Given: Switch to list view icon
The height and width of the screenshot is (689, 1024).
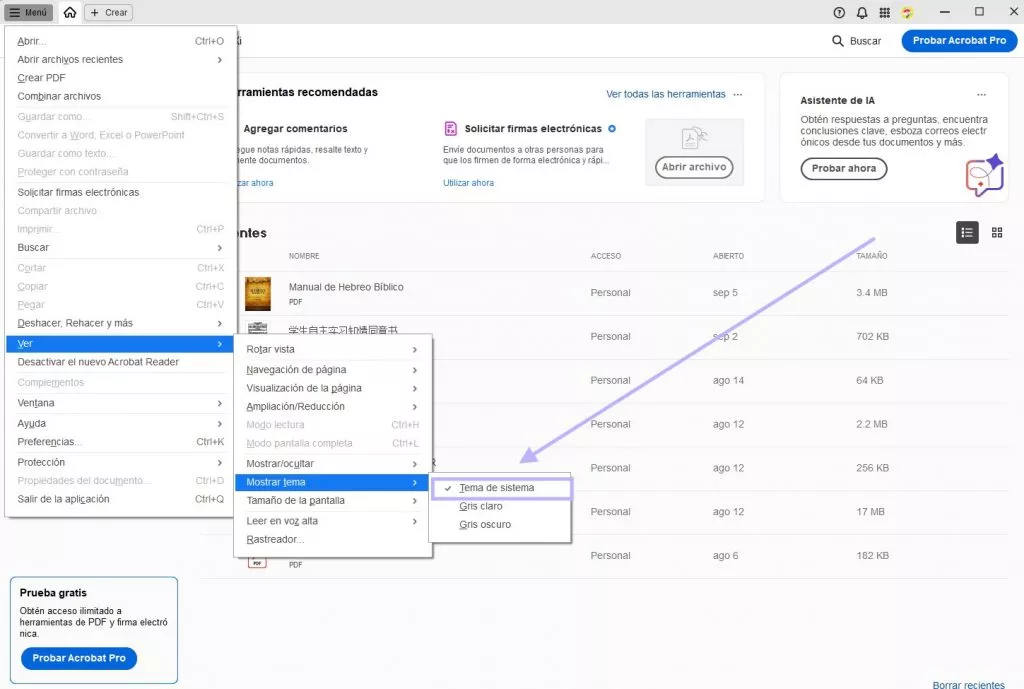Looking at the screenshot, I should pyautogui.click(x=967, y=232).
